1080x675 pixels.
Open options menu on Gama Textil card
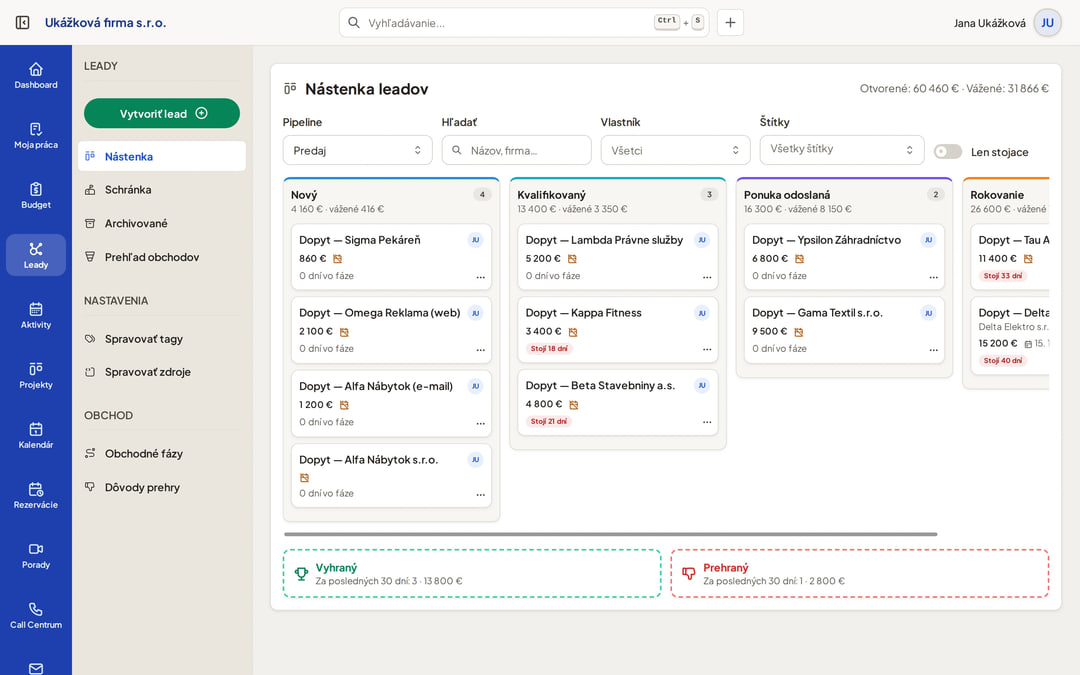[x=933, y=349]
